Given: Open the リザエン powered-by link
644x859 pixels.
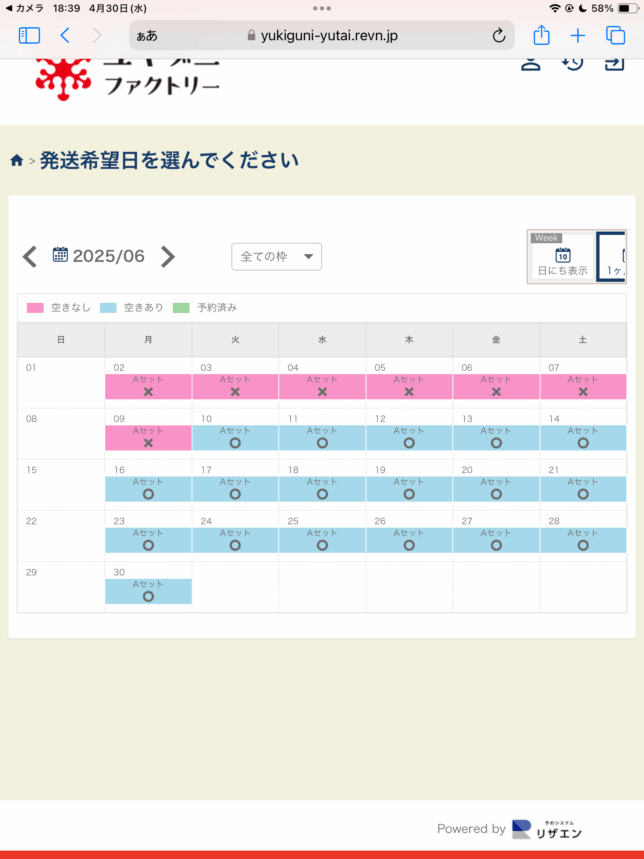Looking at the screenshot, I should 547,829.
